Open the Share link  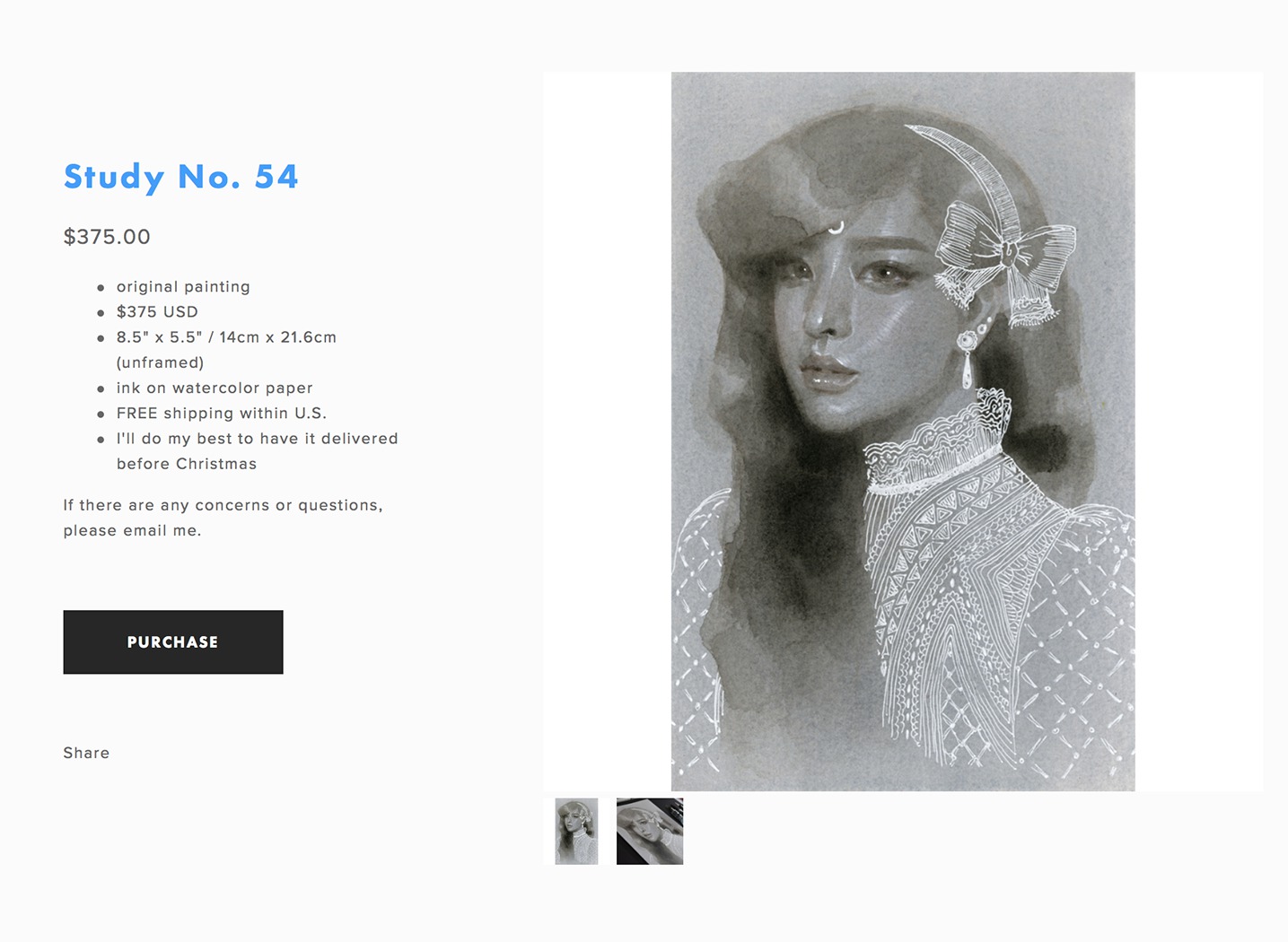(x=86, y=753)
